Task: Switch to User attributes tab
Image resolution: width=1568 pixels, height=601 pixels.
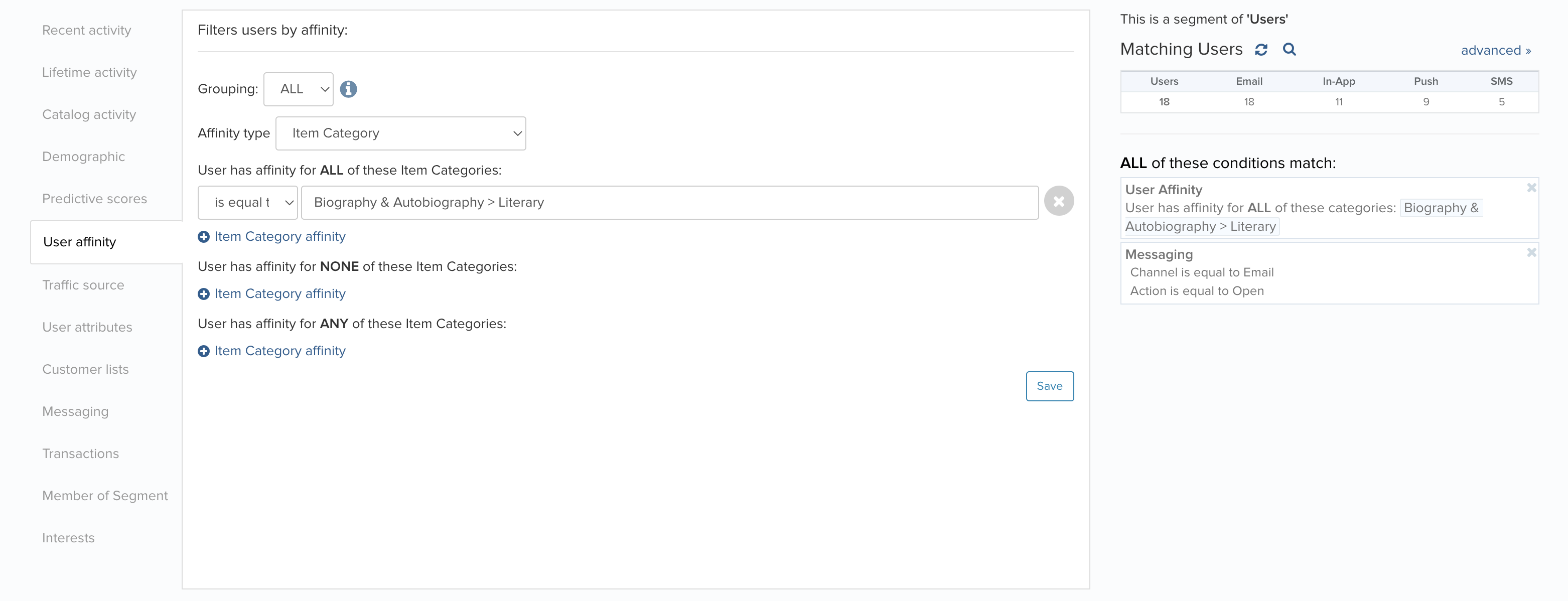Action: [x=87, y=327]
